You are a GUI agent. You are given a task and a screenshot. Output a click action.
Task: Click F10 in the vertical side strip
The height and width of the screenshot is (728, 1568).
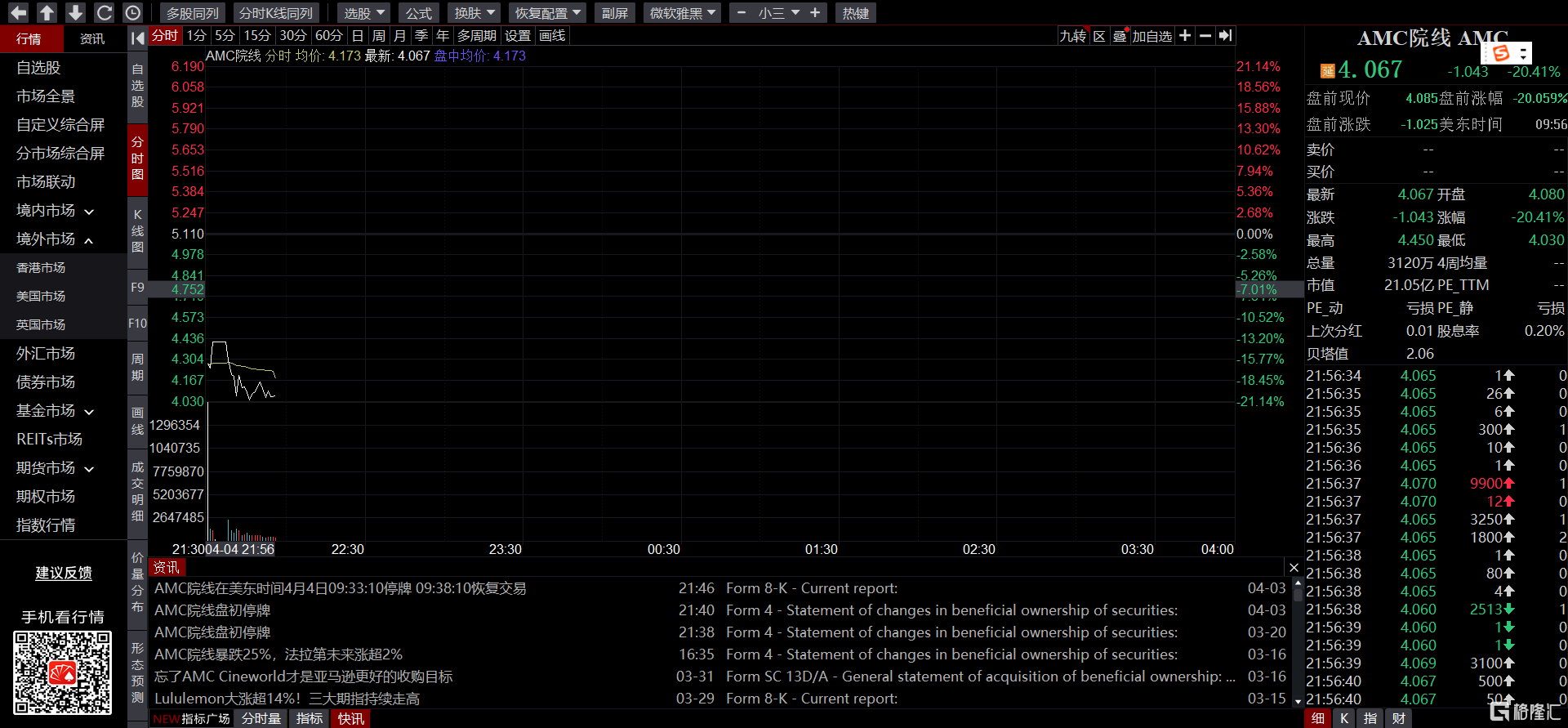tap(137, 324)
